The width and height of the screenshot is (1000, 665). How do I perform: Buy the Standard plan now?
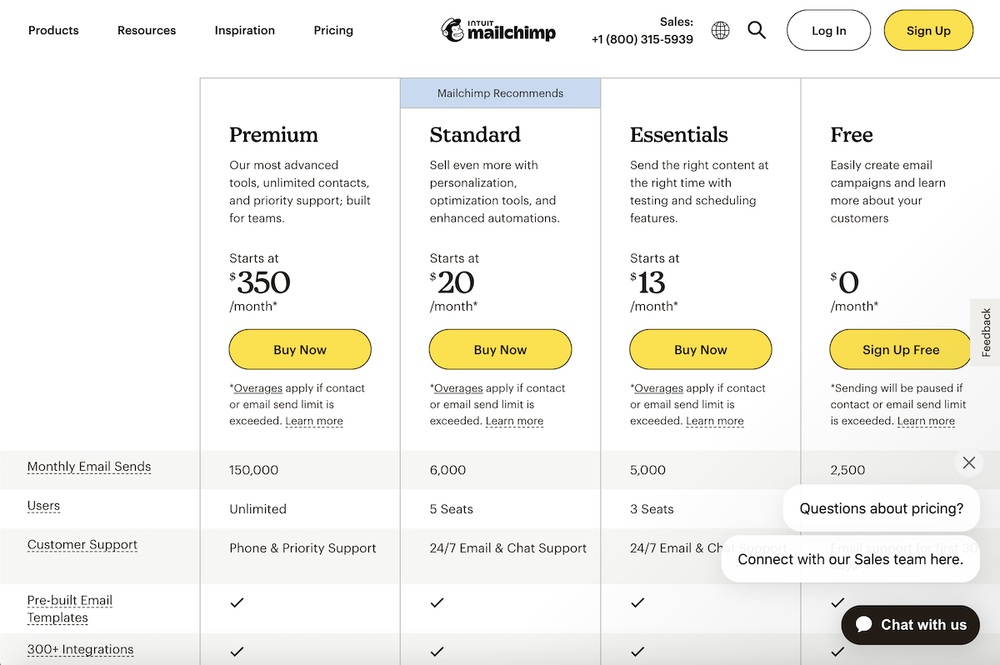click(500, 350)
